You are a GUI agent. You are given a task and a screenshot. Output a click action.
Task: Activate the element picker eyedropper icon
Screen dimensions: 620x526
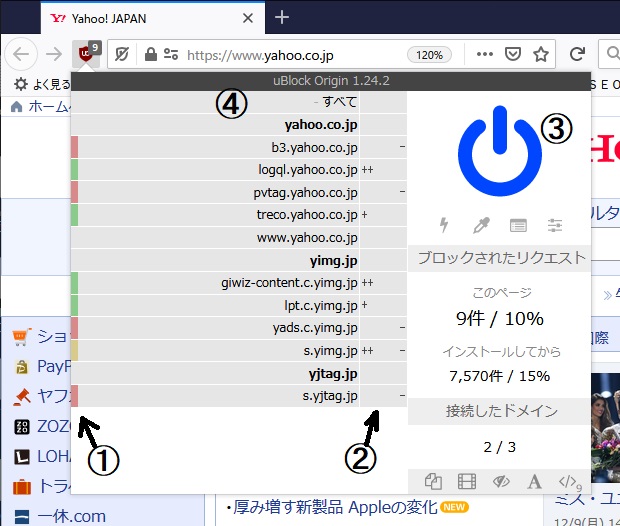(x=481, y=225)
